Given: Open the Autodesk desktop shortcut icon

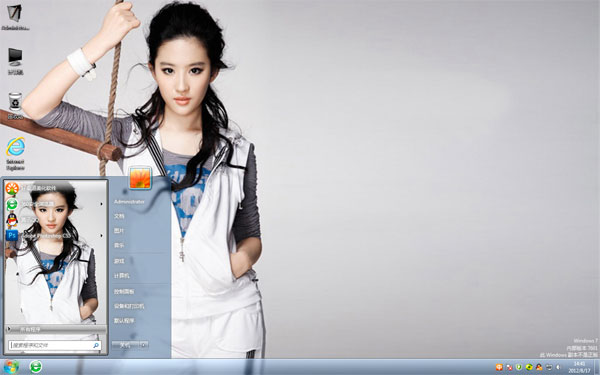Looking at the screenshot, I should click(15, 17).
